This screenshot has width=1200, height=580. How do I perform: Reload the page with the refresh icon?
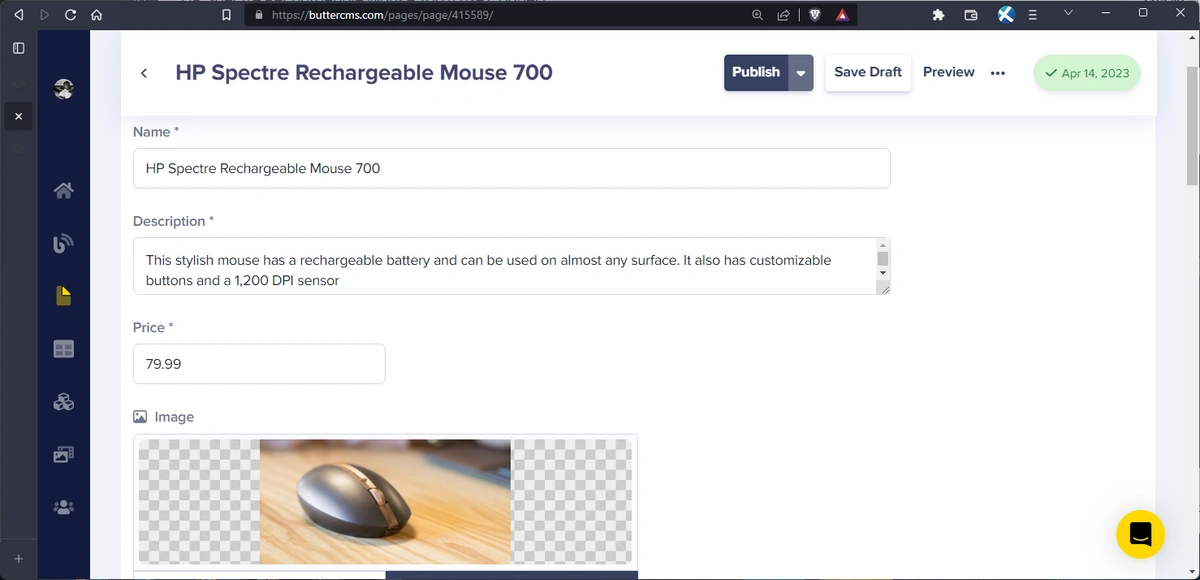point(70,15)
